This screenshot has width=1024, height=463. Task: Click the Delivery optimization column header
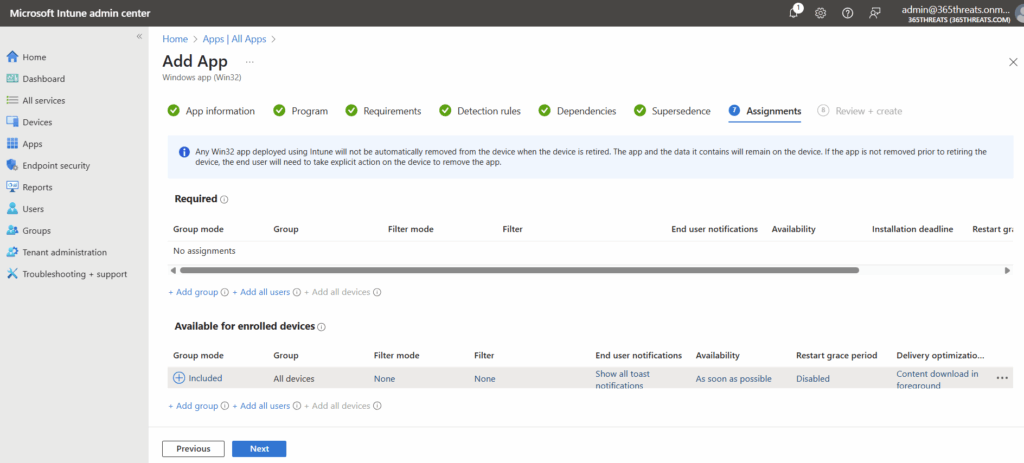coord(940,356)
